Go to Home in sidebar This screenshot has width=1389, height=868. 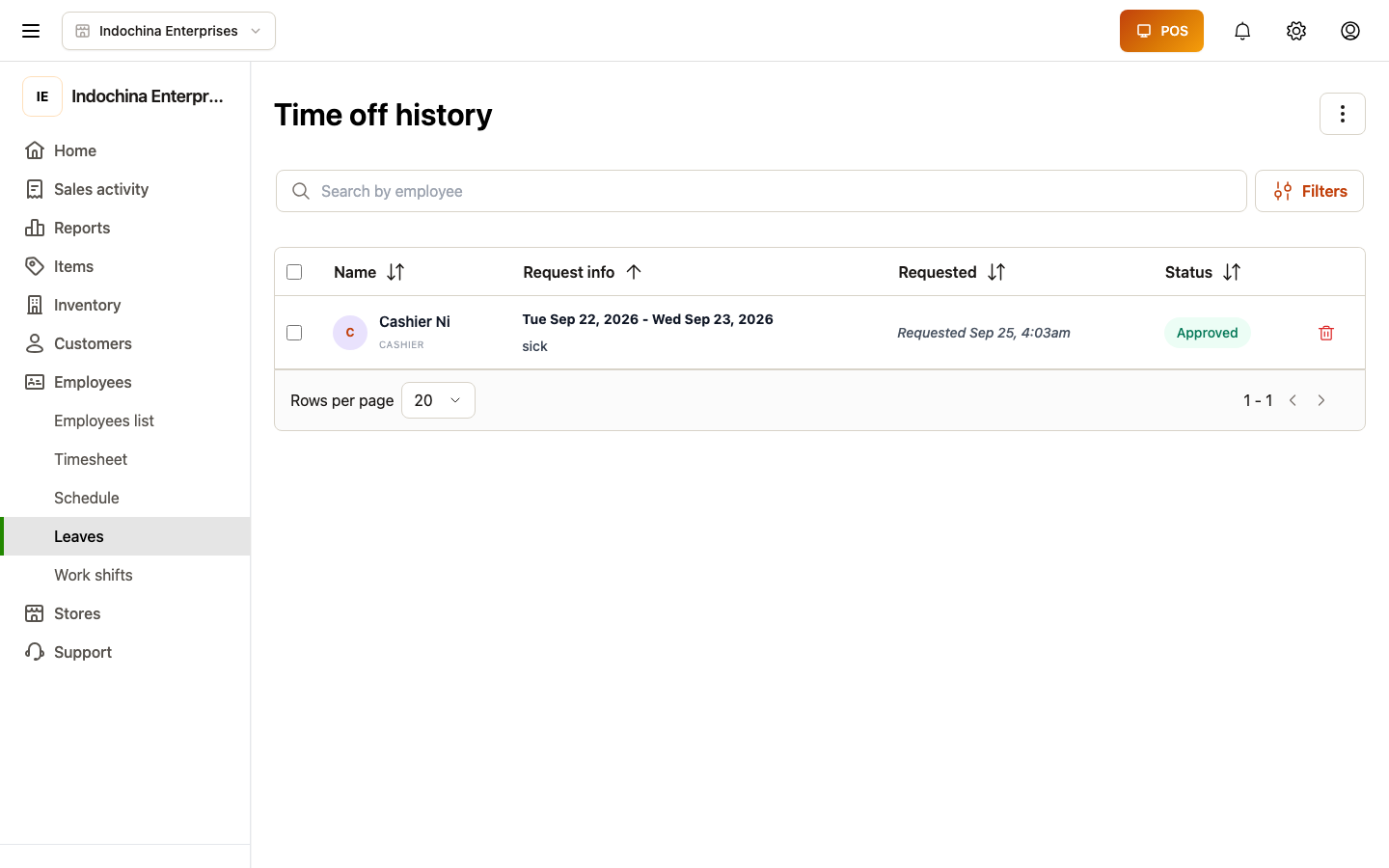[125, 150]
